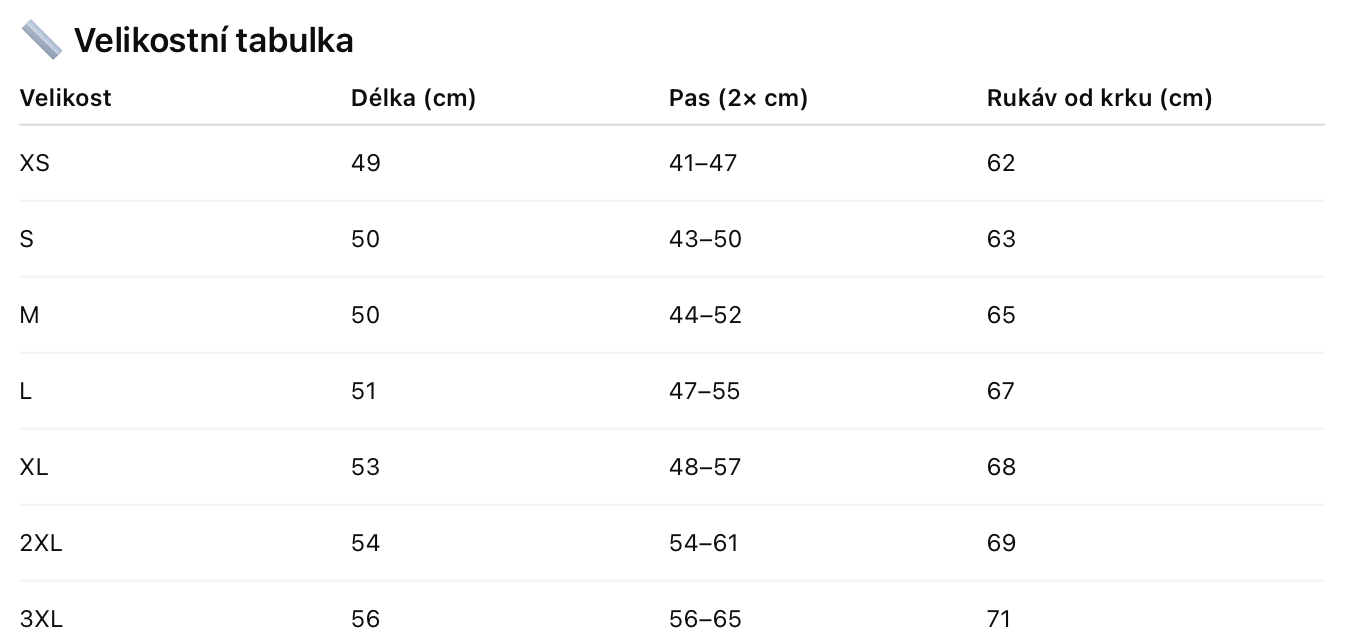Click the Velikostní tabulka heading text

(x=213, y=41)
